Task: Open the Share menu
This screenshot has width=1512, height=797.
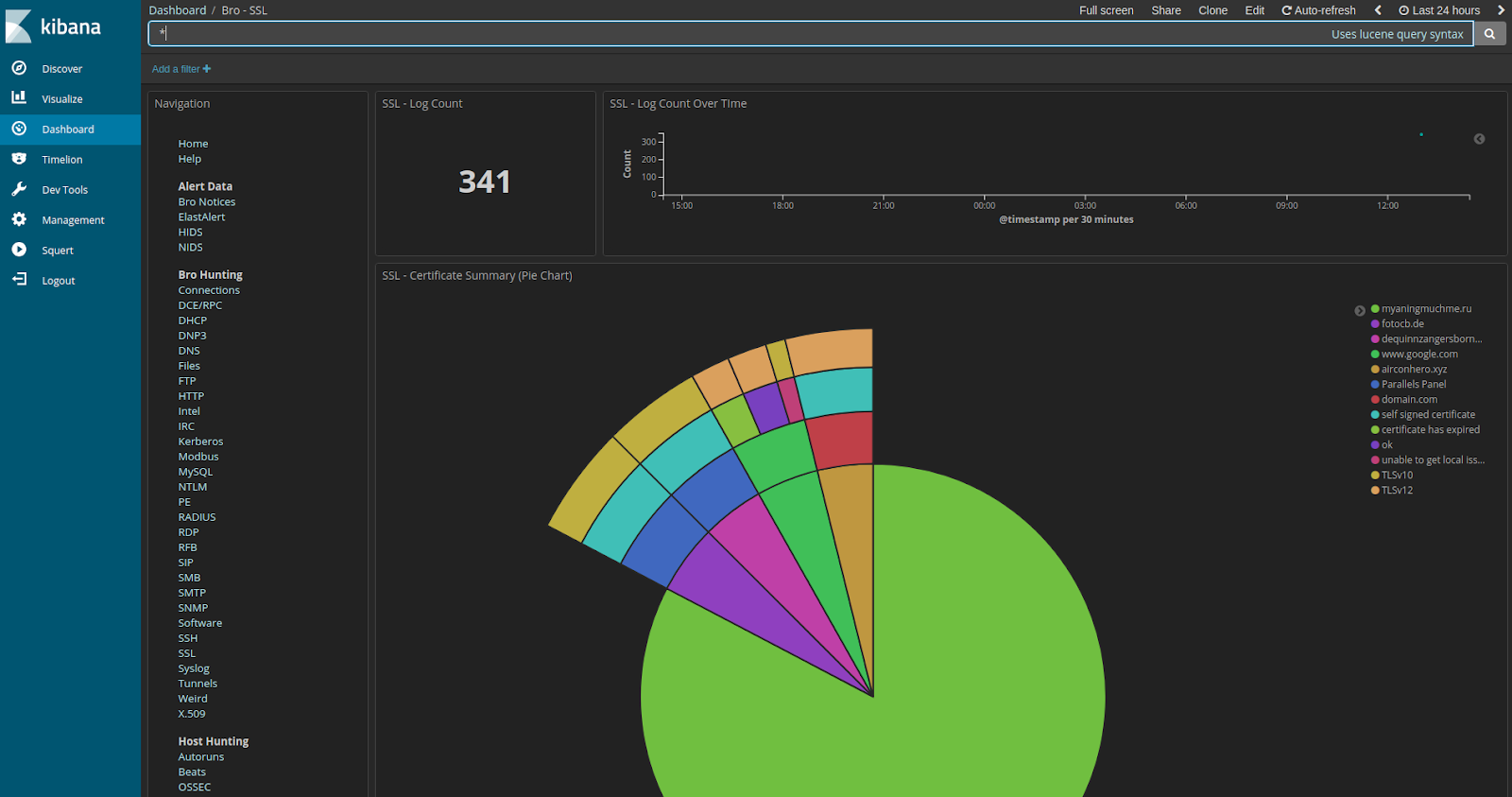Action: (x=1166, y=10)
